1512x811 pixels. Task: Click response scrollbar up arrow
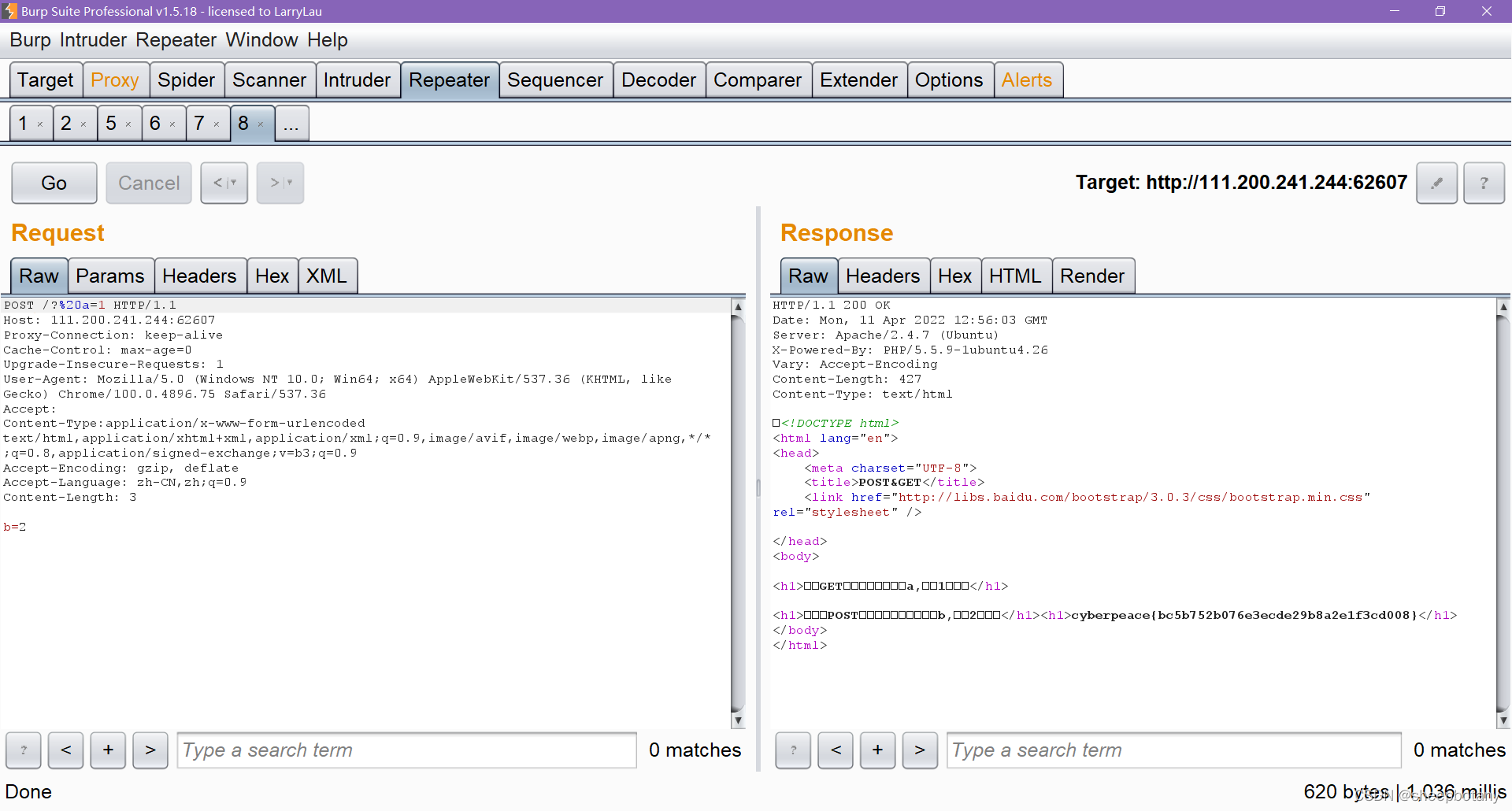pyautogui.click(x=1503, y=306)
